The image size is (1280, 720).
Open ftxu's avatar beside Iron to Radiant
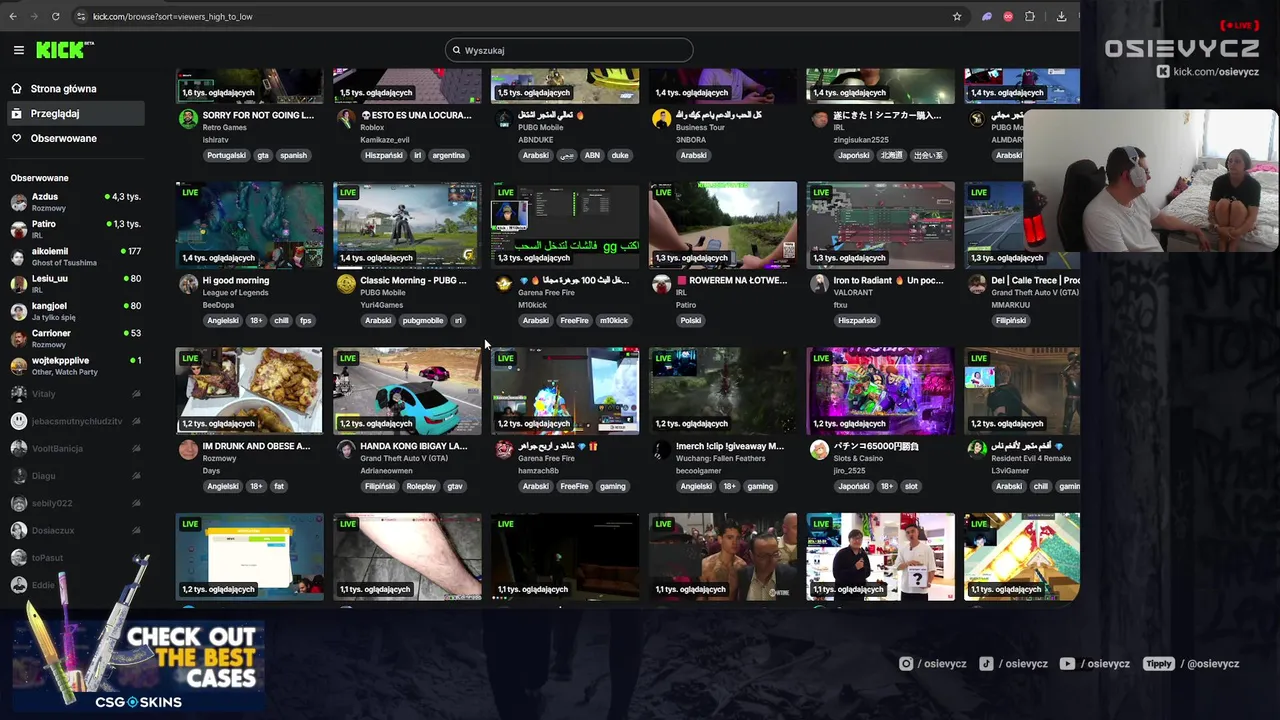click(819, 284)
